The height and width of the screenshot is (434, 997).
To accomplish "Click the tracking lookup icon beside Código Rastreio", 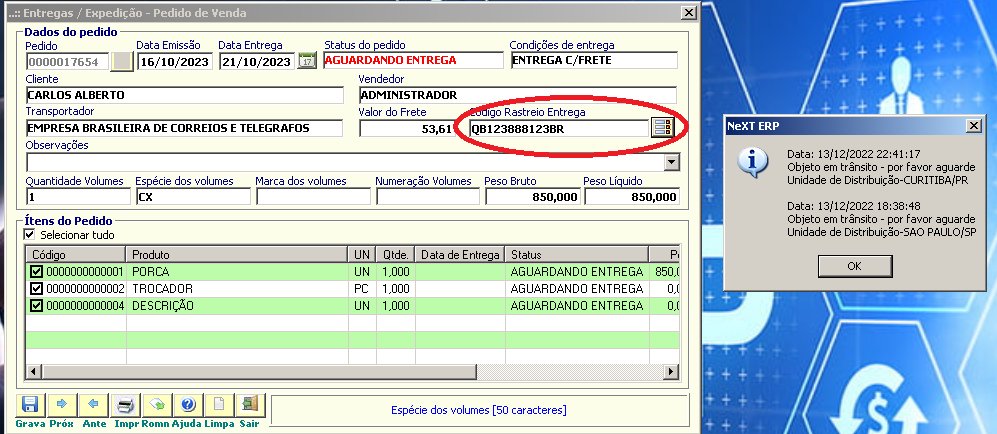I will 663,128.
